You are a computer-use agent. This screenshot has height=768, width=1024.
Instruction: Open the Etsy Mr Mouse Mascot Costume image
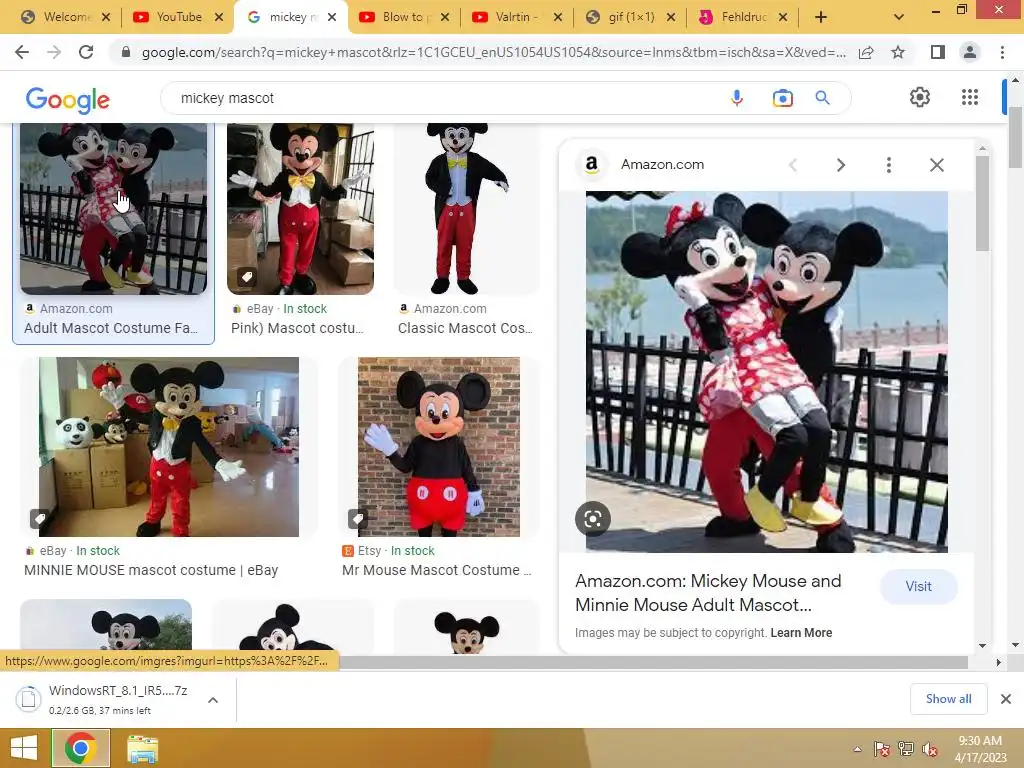click(x=439, y=447)
